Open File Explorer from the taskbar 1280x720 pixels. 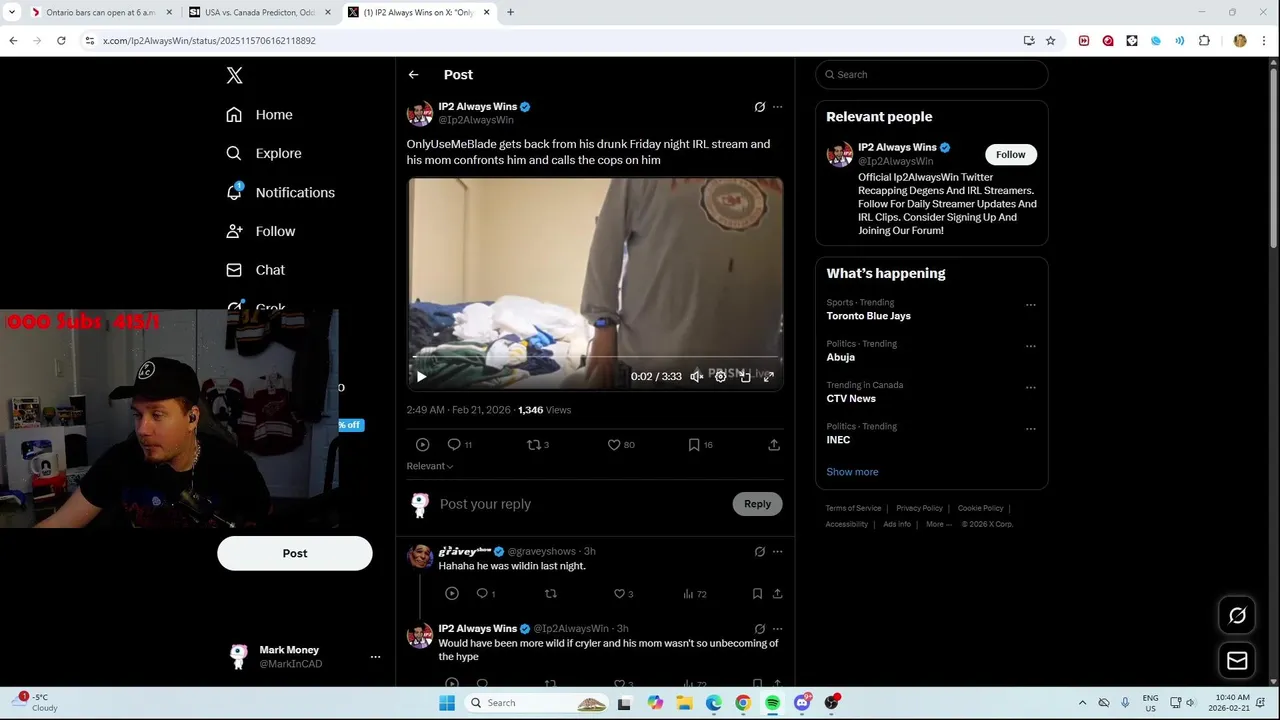pos(684,703)
